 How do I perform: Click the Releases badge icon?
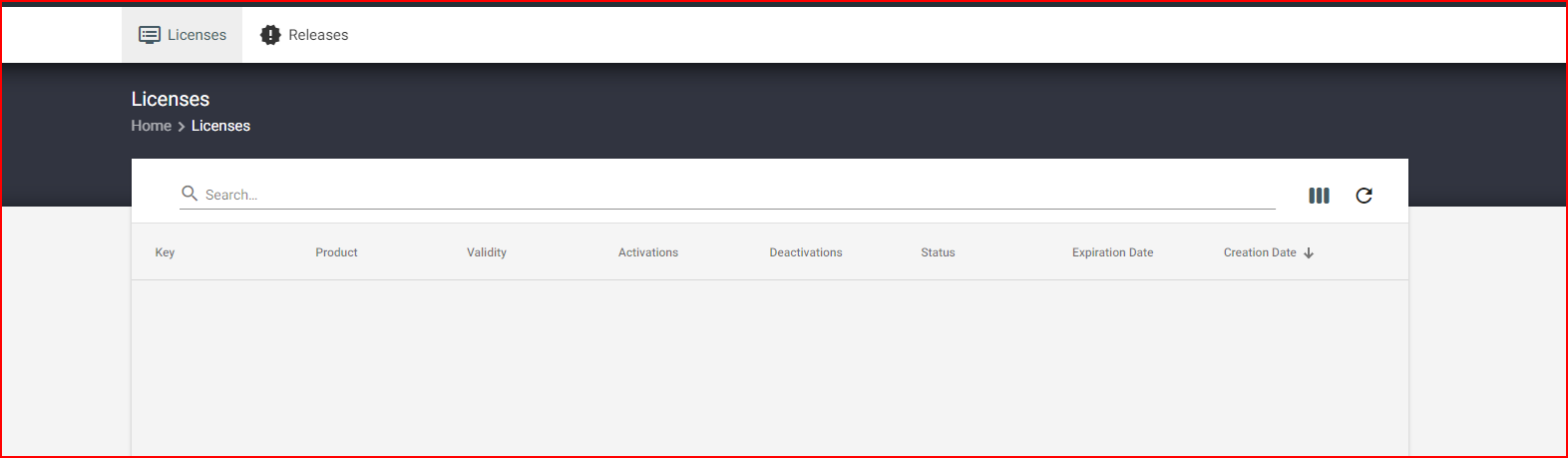tap(270, 35)
